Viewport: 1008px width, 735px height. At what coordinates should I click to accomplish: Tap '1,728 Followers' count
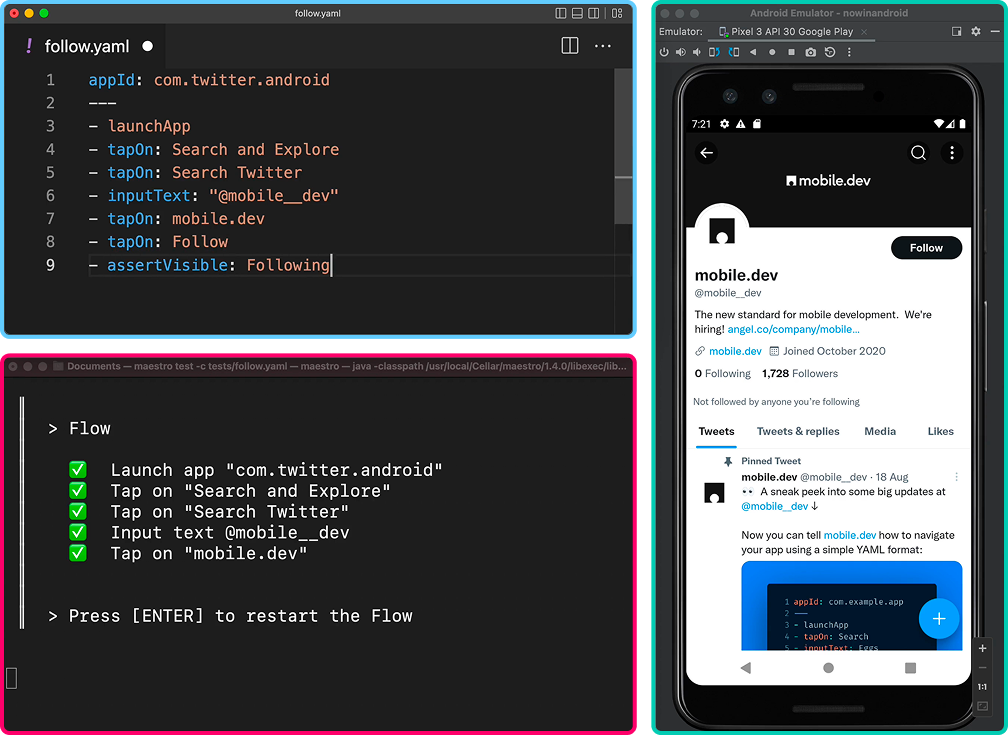click(800, 374)
